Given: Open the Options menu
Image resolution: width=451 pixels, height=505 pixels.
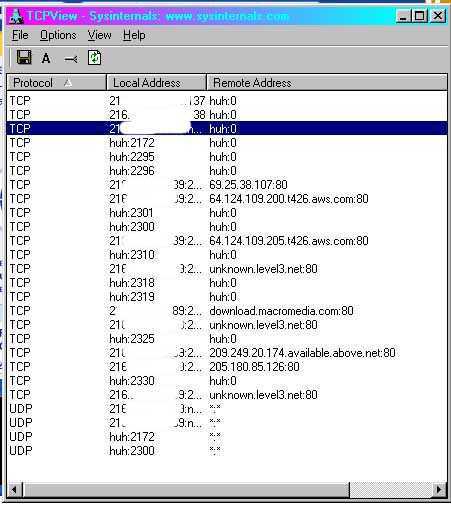Looking at the screenshot, I should (58, 35).
